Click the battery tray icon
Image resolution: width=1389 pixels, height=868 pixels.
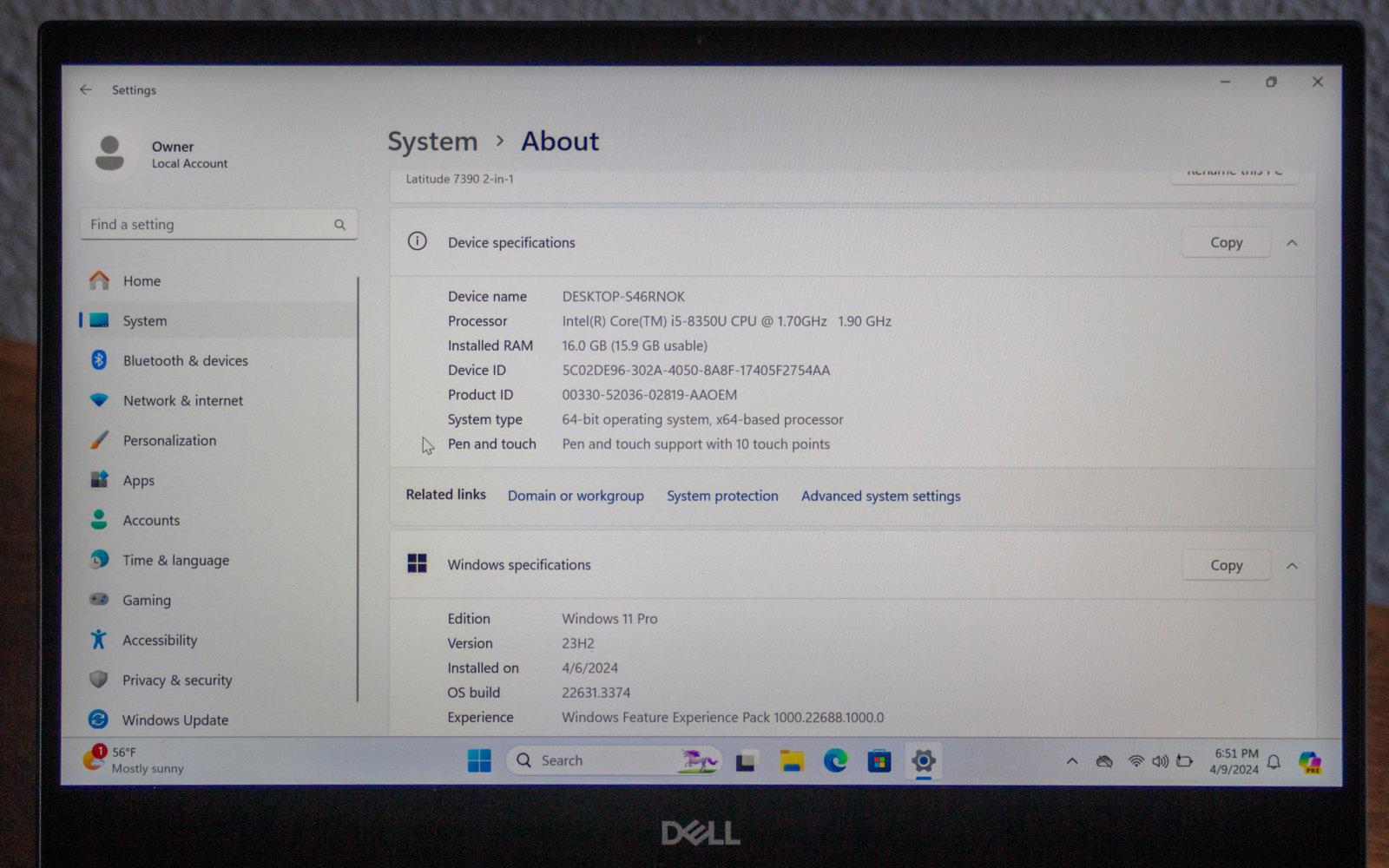pyautogui.click(x=1184, y=761)
